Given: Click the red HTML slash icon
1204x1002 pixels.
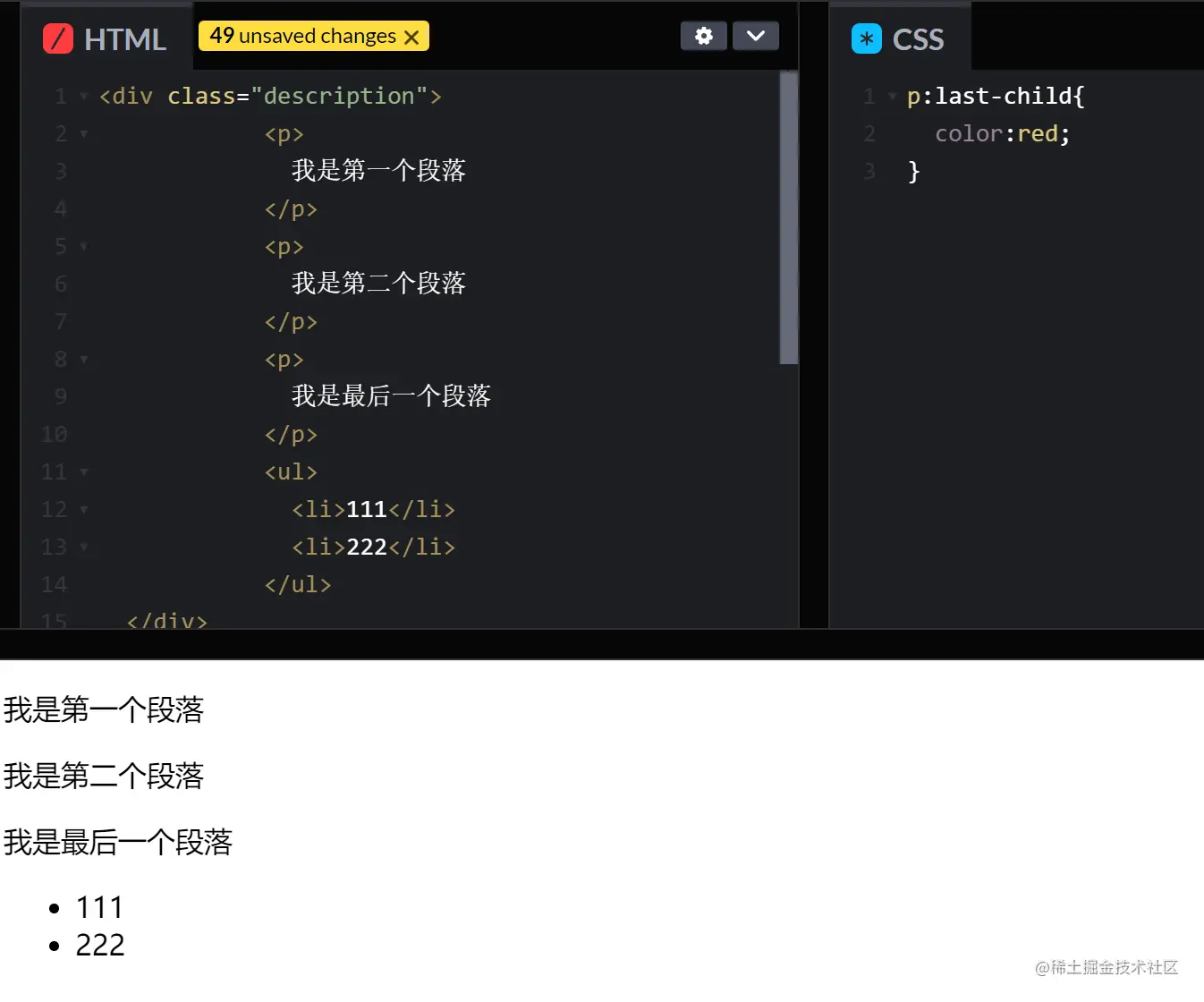Looking at the screenshot, I should [58, 38].
